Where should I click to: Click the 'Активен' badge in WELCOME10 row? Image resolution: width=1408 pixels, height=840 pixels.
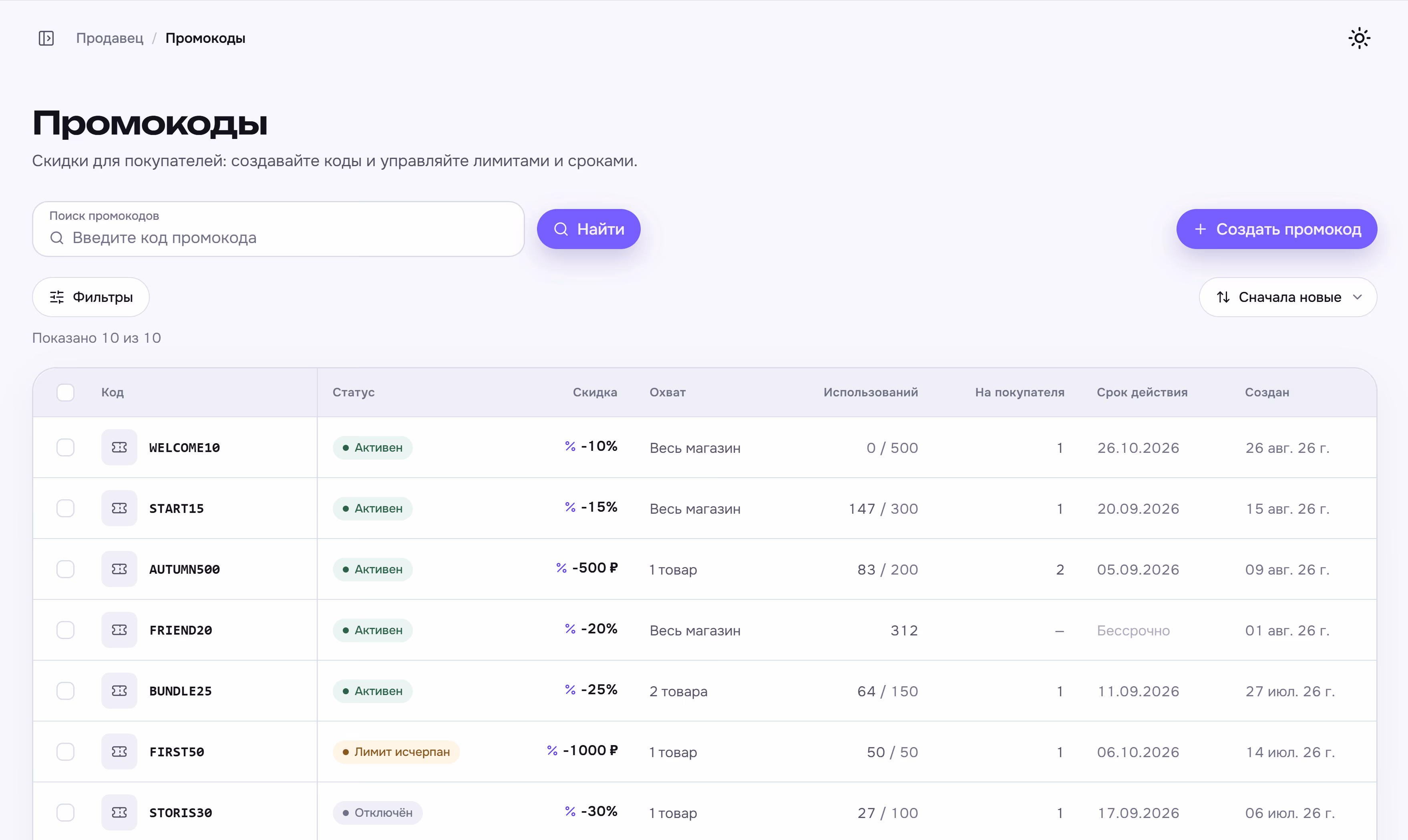click(372, 448)
